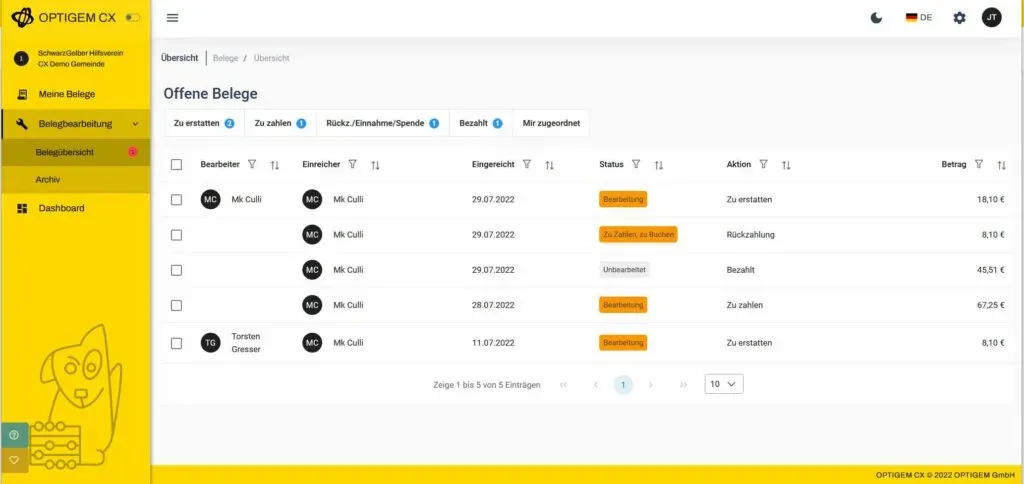Open the DE language selector
The height and width of the screenshot is (484, 1024).
click(918, 18)
